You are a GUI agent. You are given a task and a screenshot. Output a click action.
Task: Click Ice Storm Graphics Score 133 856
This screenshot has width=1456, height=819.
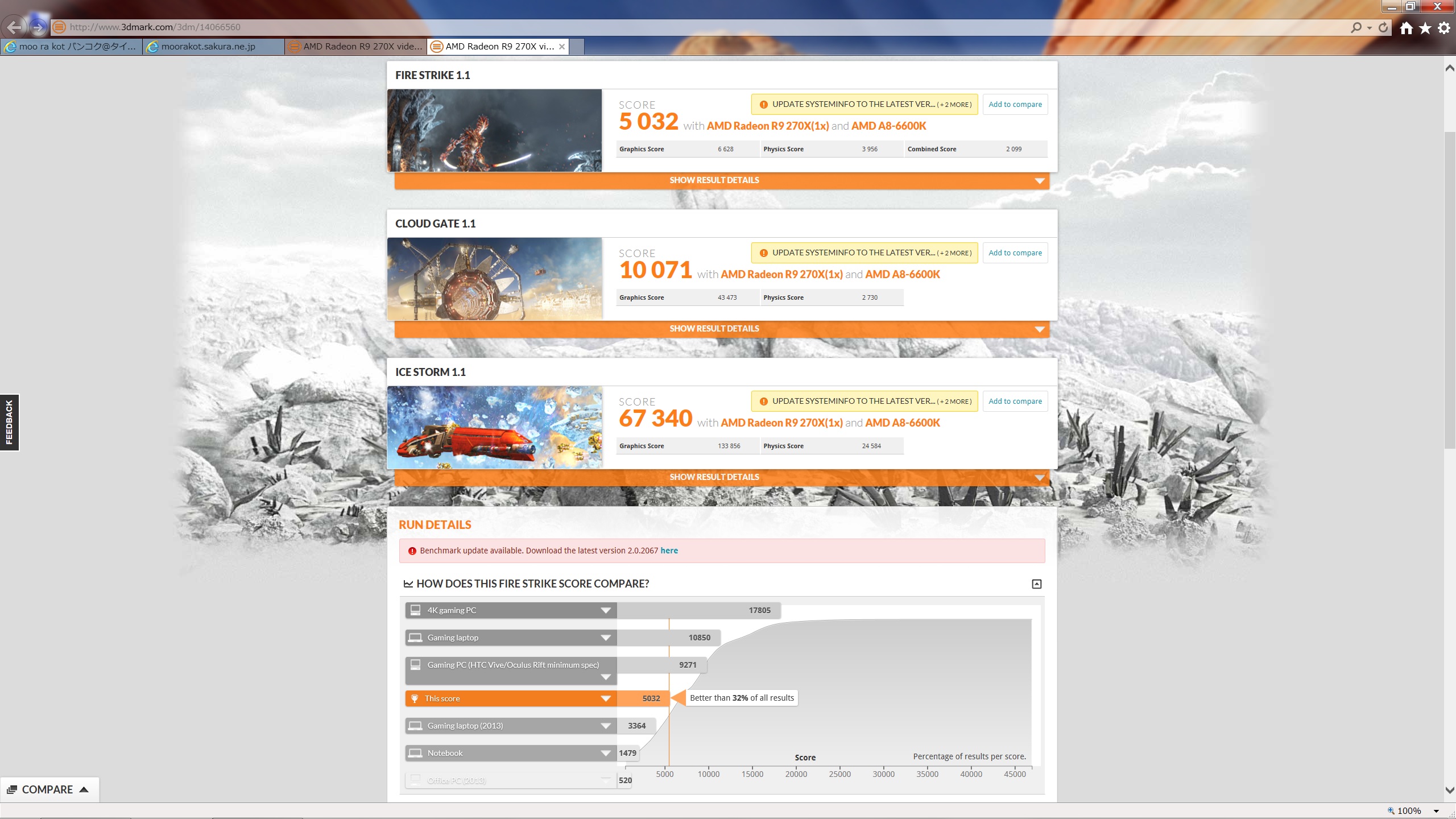729,446
